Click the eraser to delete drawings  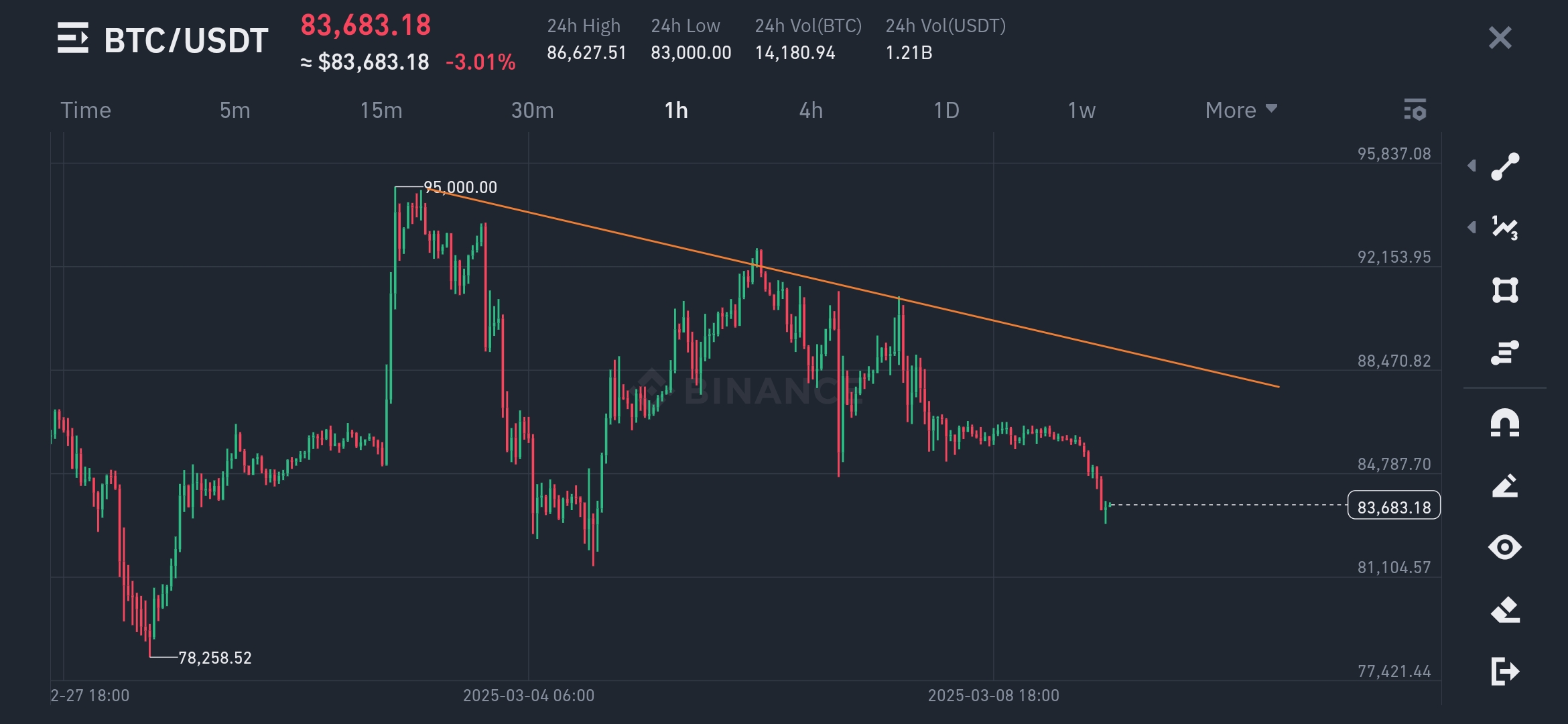(1505, 609)
